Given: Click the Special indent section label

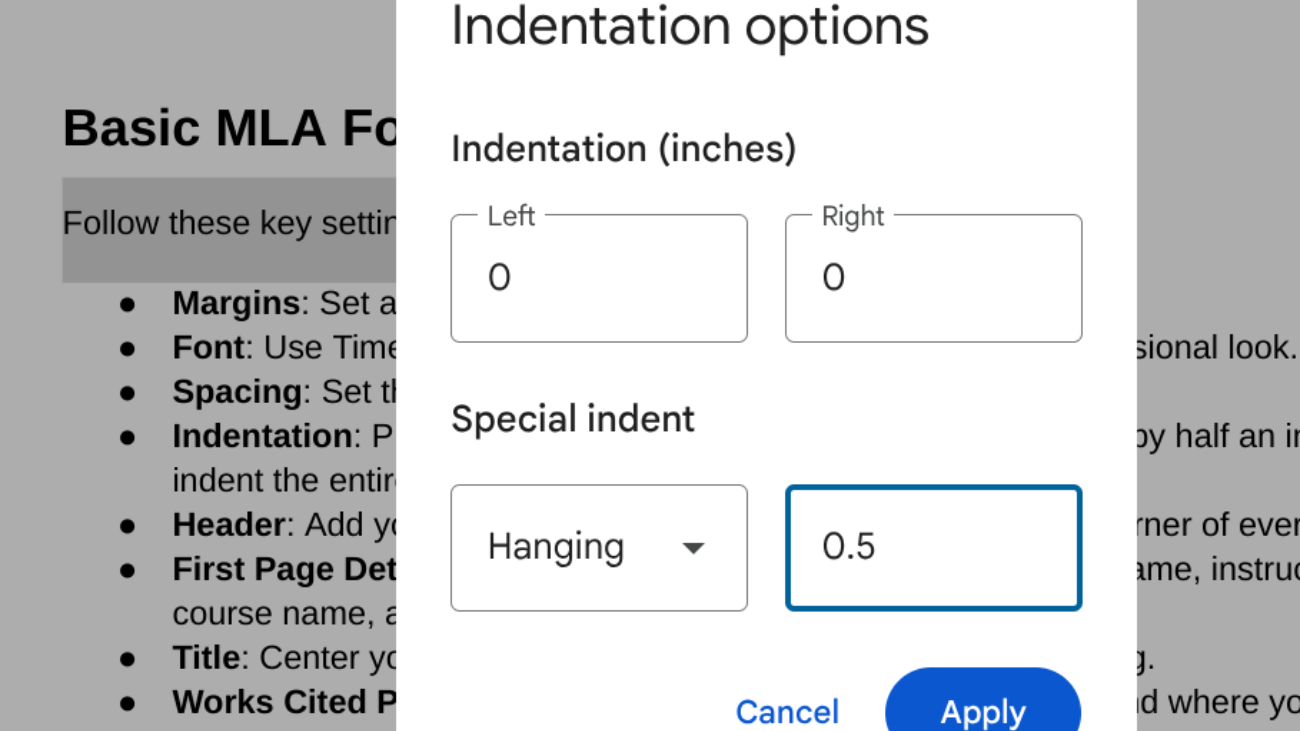Looking at the screenshot, I should [572, 419].
